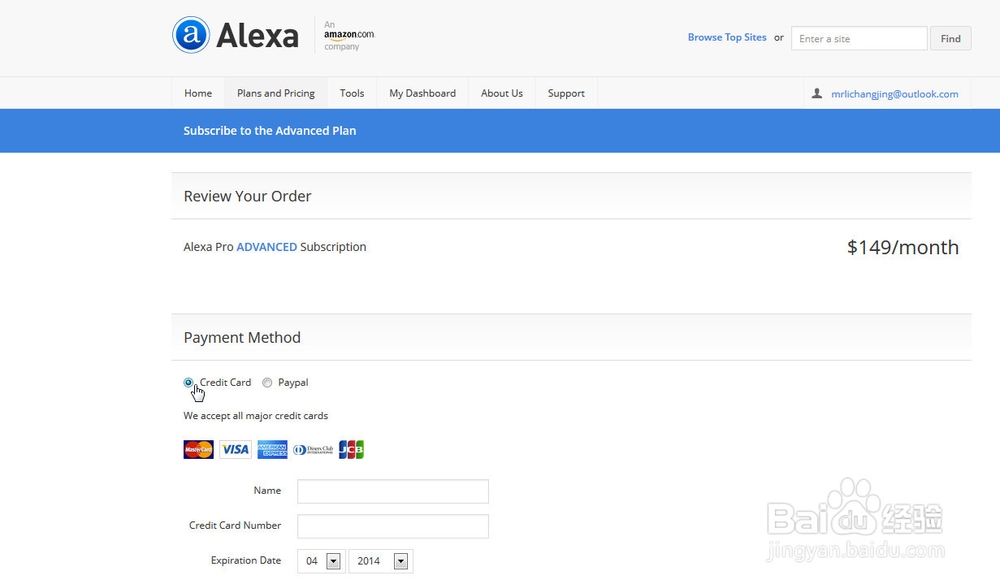Click the MasterCard logo
The image size is (1000, 584).
(x=198, y=449)
